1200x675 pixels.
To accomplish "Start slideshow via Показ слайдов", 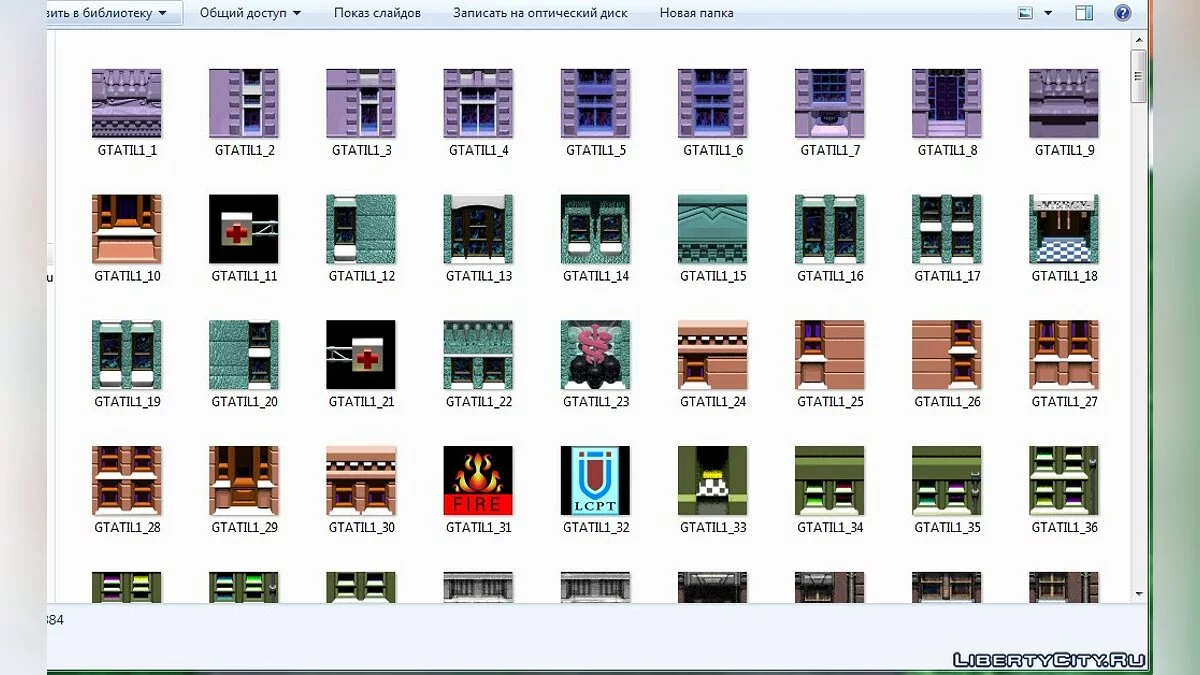I will [x=377, y=13].
